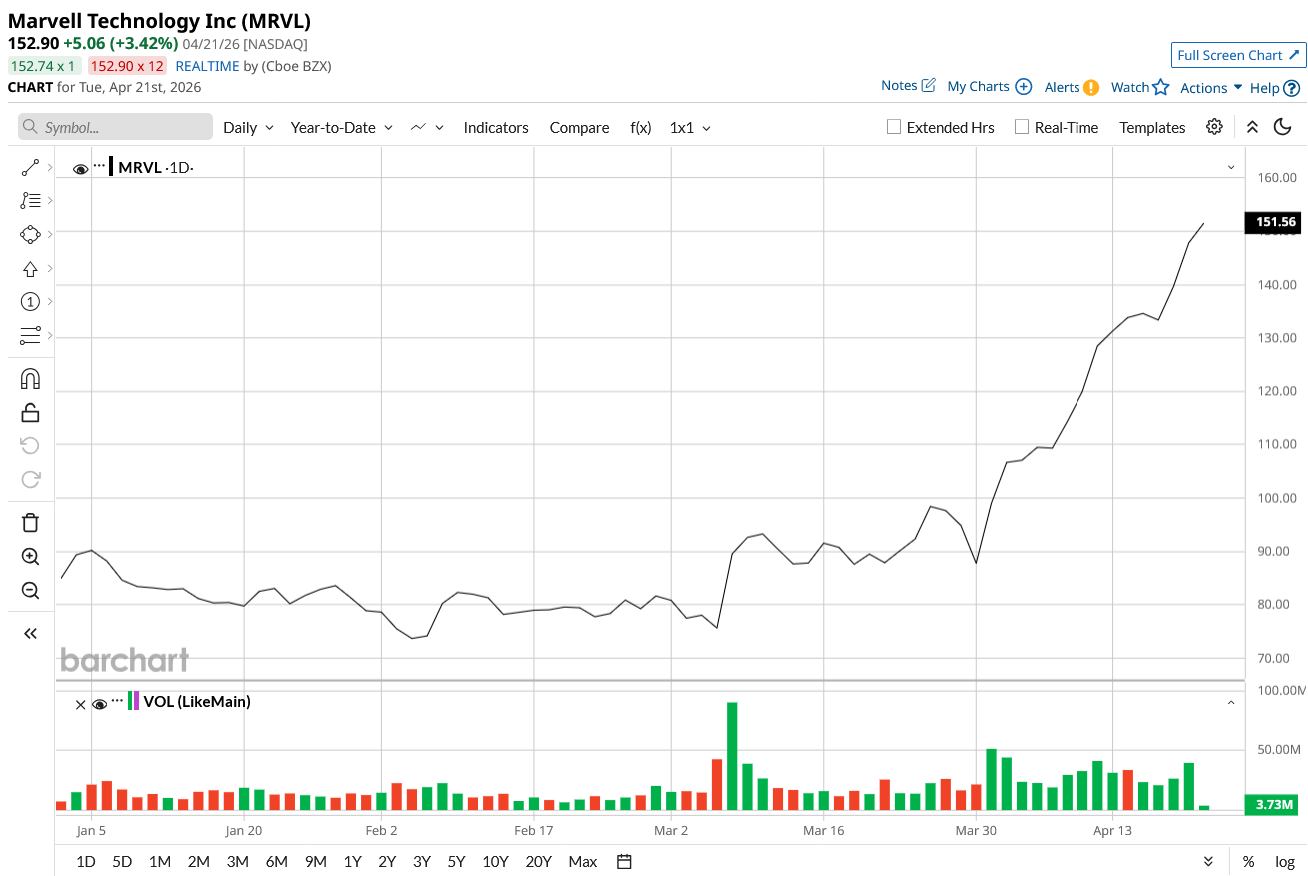Undo the last chart action
The image size is (1308, 876).
[x=30, y=445]
